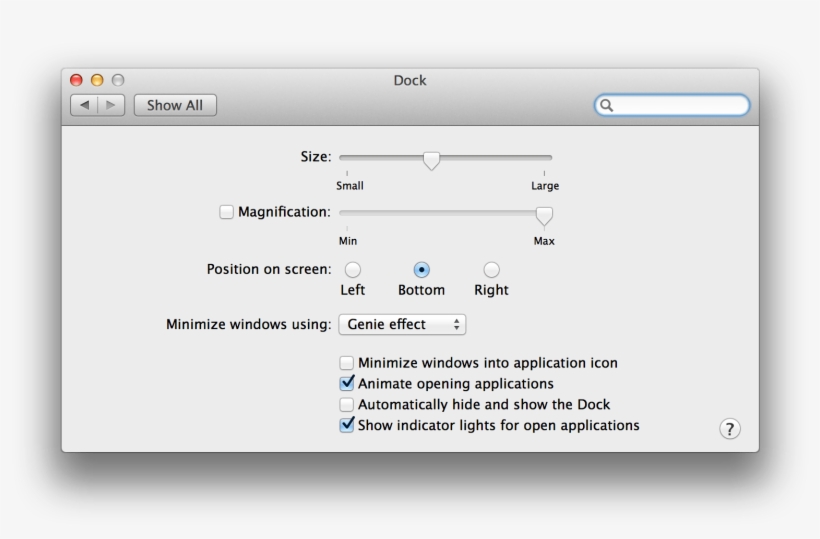Focus the search field in the toolbar

coord(672,105)
